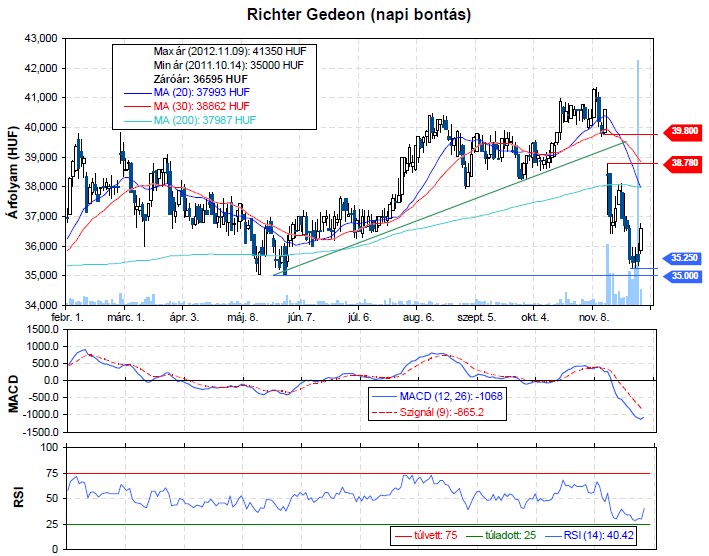This screenshot has width=709, height=556.
Task: Click the -1500.0 MACD axis label
Action: point(41,432)
